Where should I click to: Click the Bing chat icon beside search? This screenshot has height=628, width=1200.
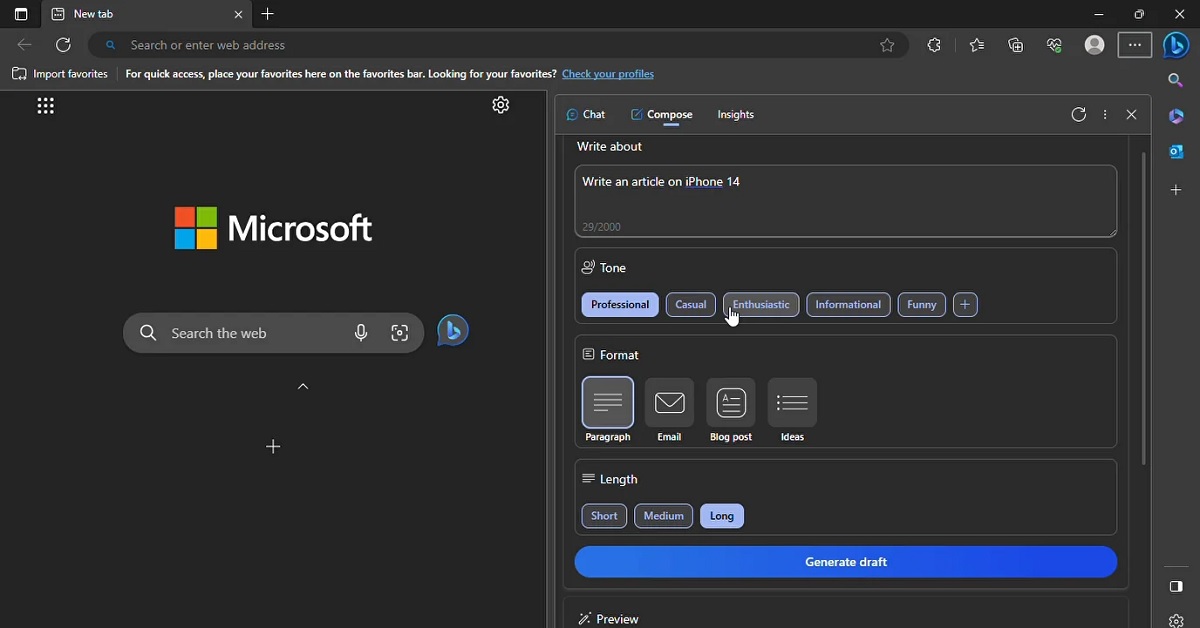453,331
